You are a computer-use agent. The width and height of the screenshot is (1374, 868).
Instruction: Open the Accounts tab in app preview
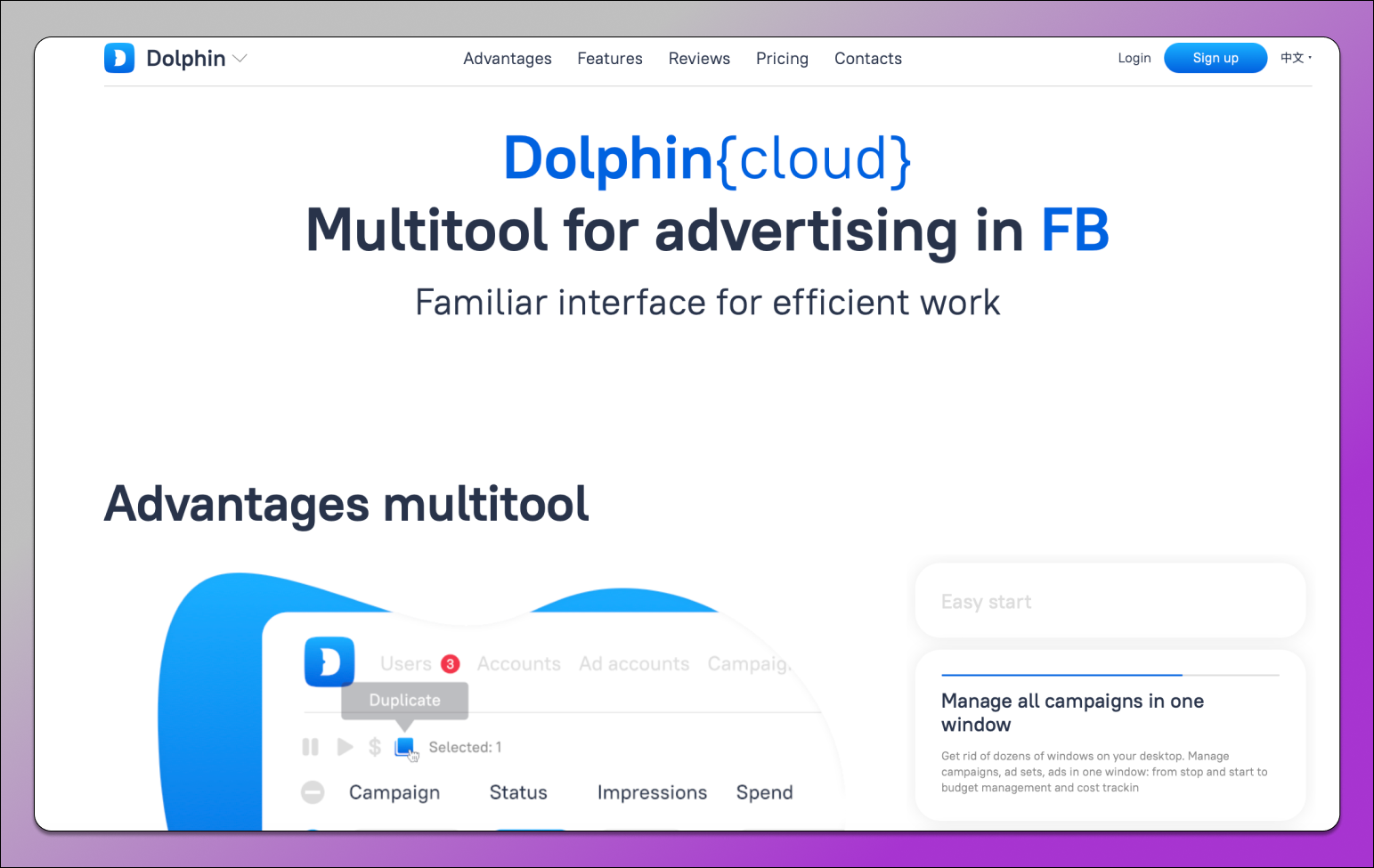coord(519,664)
